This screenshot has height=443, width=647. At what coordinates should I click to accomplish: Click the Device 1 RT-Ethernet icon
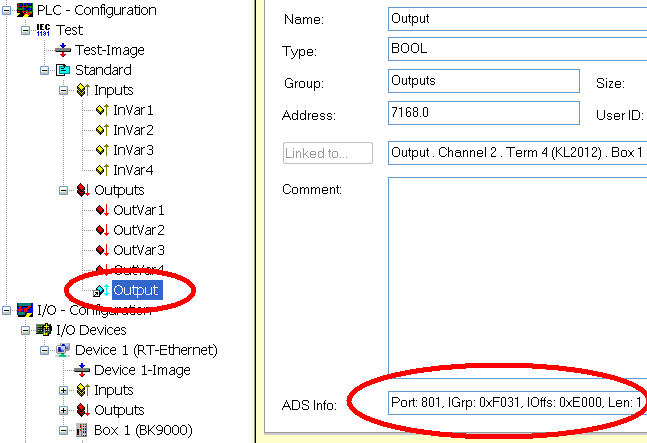(63, 350)
